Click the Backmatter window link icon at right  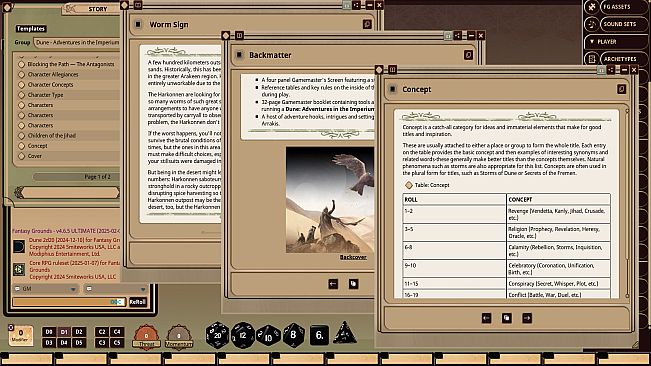468,55
